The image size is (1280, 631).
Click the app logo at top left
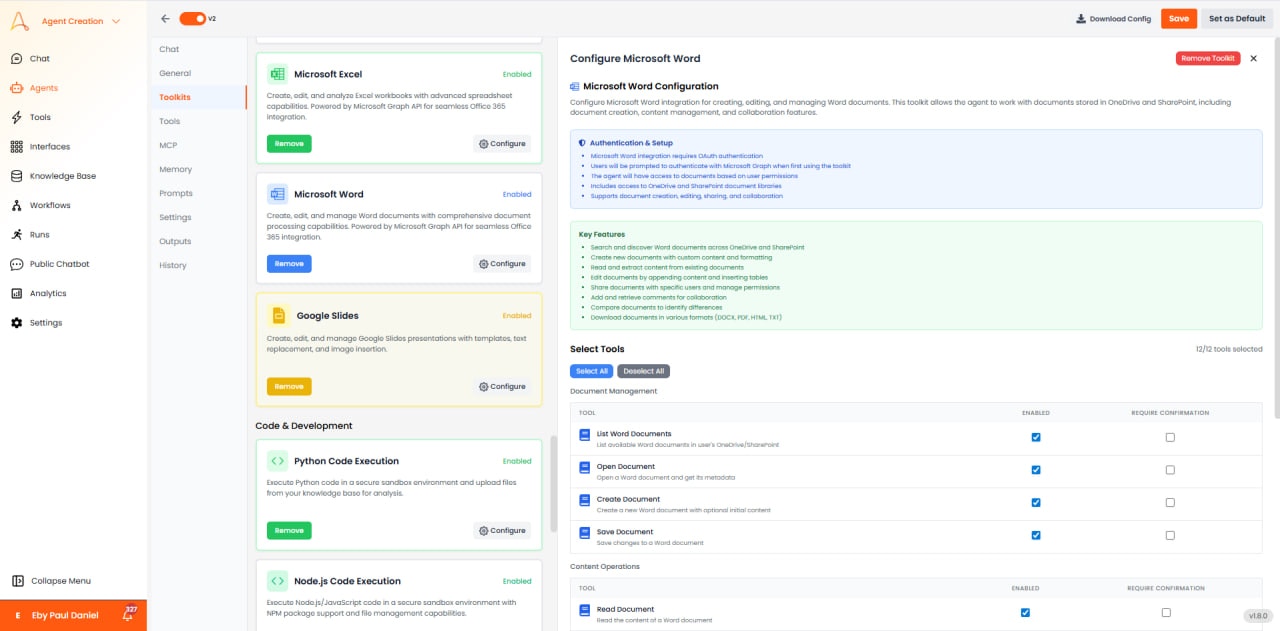pyautogui.click(x=21, y=21)
